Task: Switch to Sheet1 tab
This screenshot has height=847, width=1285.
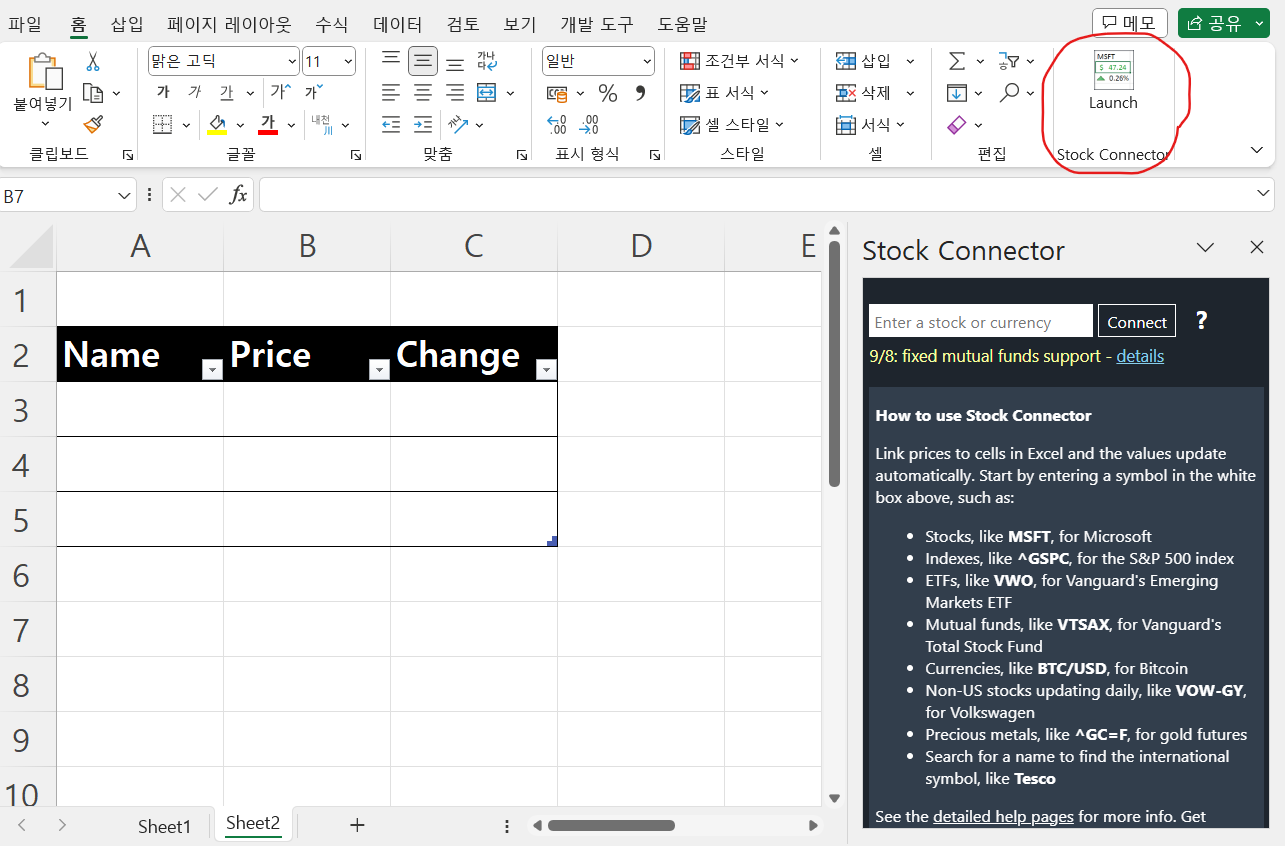Action: [x=164, y=826]
